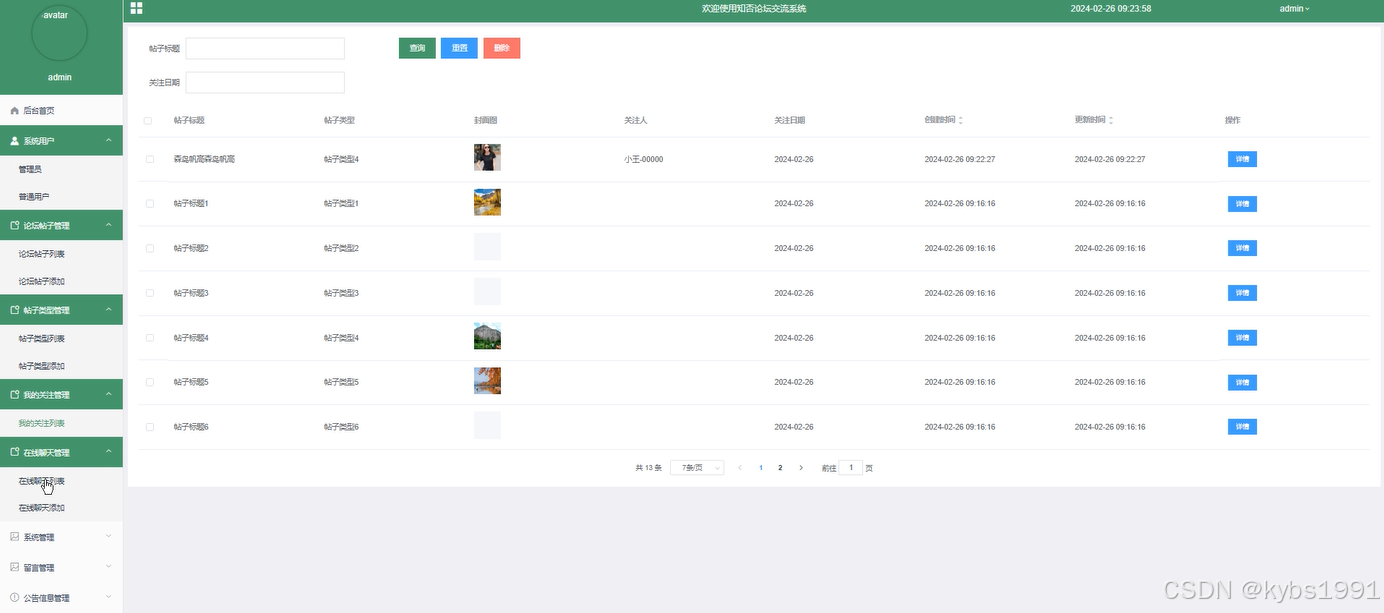
Task: Click the 帖子标题 search input
Action: tap(265, 48)
